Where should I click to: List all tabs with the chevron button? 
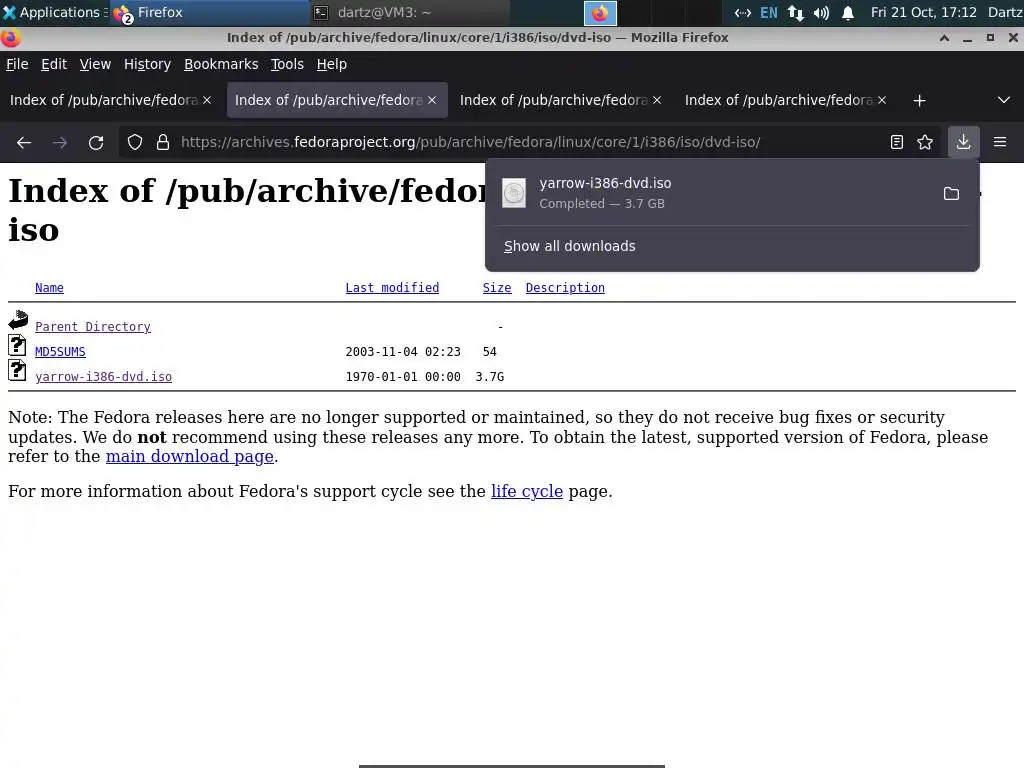[x=1004, y=100]
